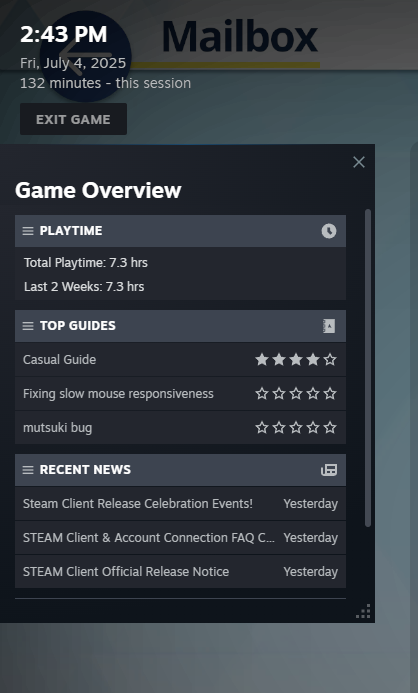
Task: Click the mutsuki bug star rating
Action: [296, 428]
